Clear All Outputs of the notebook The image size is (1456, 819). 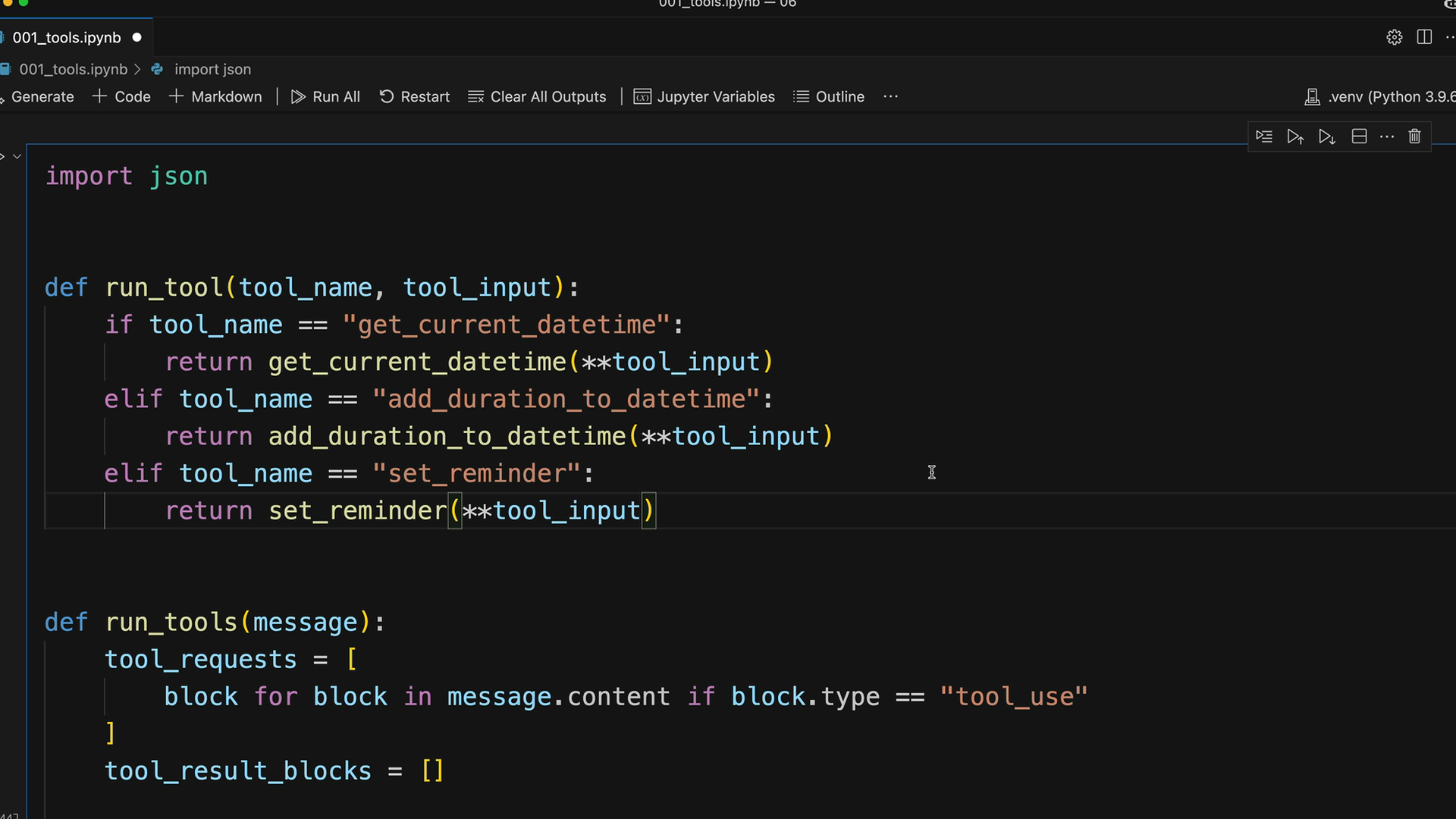pyautogui.click(x=537, y=96)
